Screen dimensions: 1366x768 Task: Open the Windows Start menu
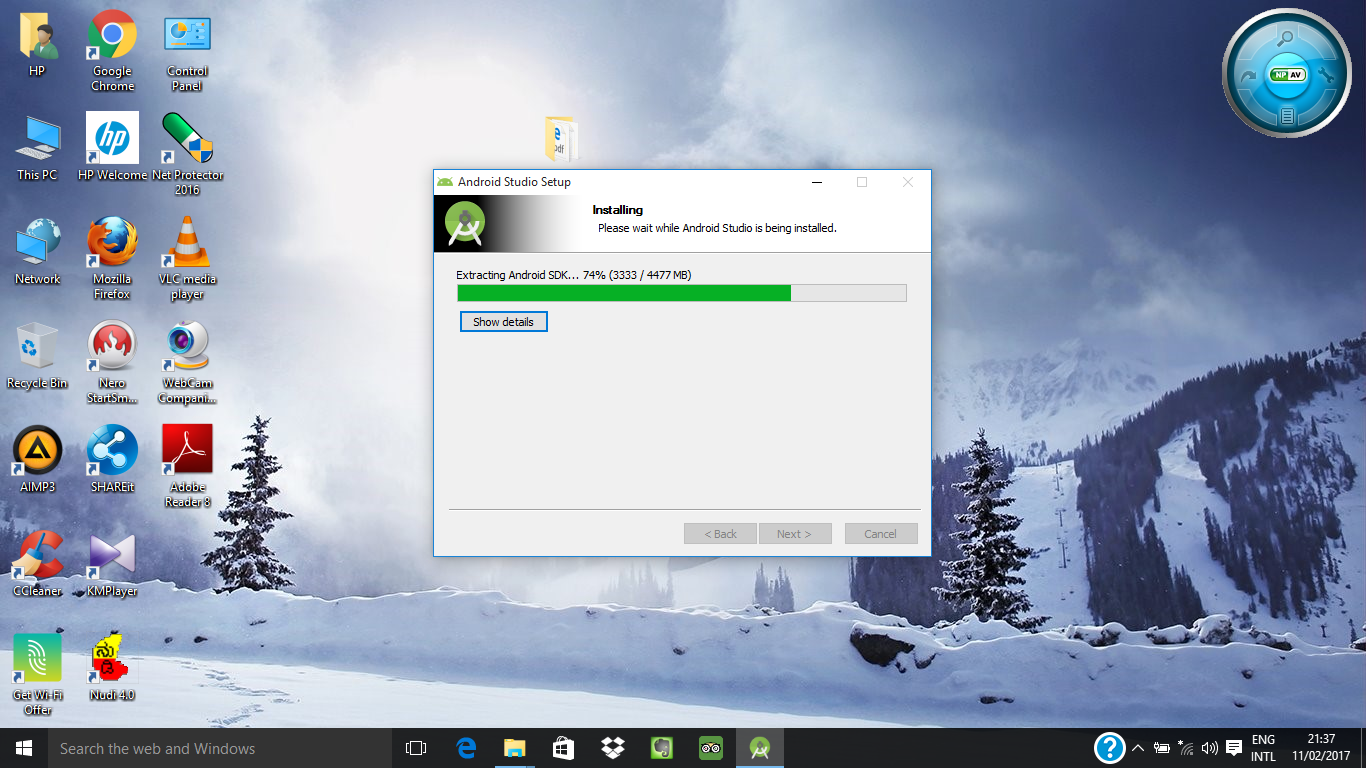24,748
